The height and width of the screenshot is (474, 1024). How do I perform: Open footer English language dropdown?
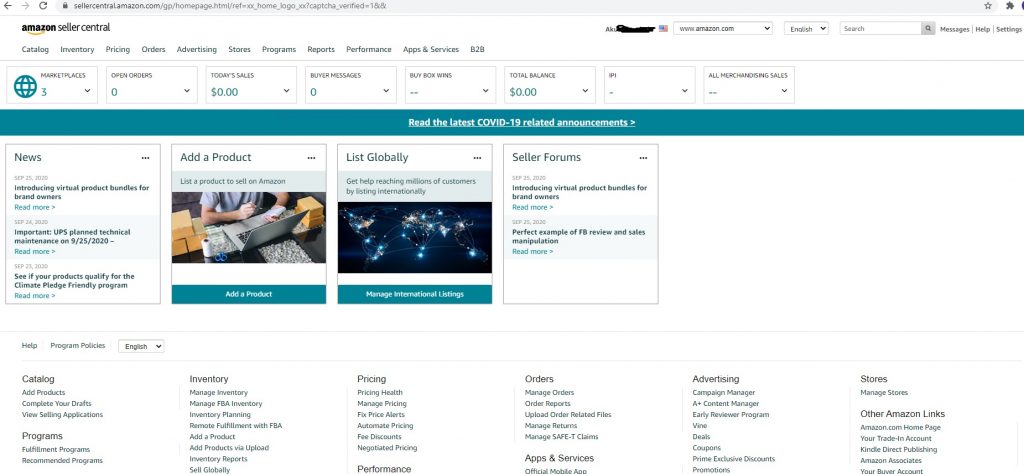click(141, 347)
